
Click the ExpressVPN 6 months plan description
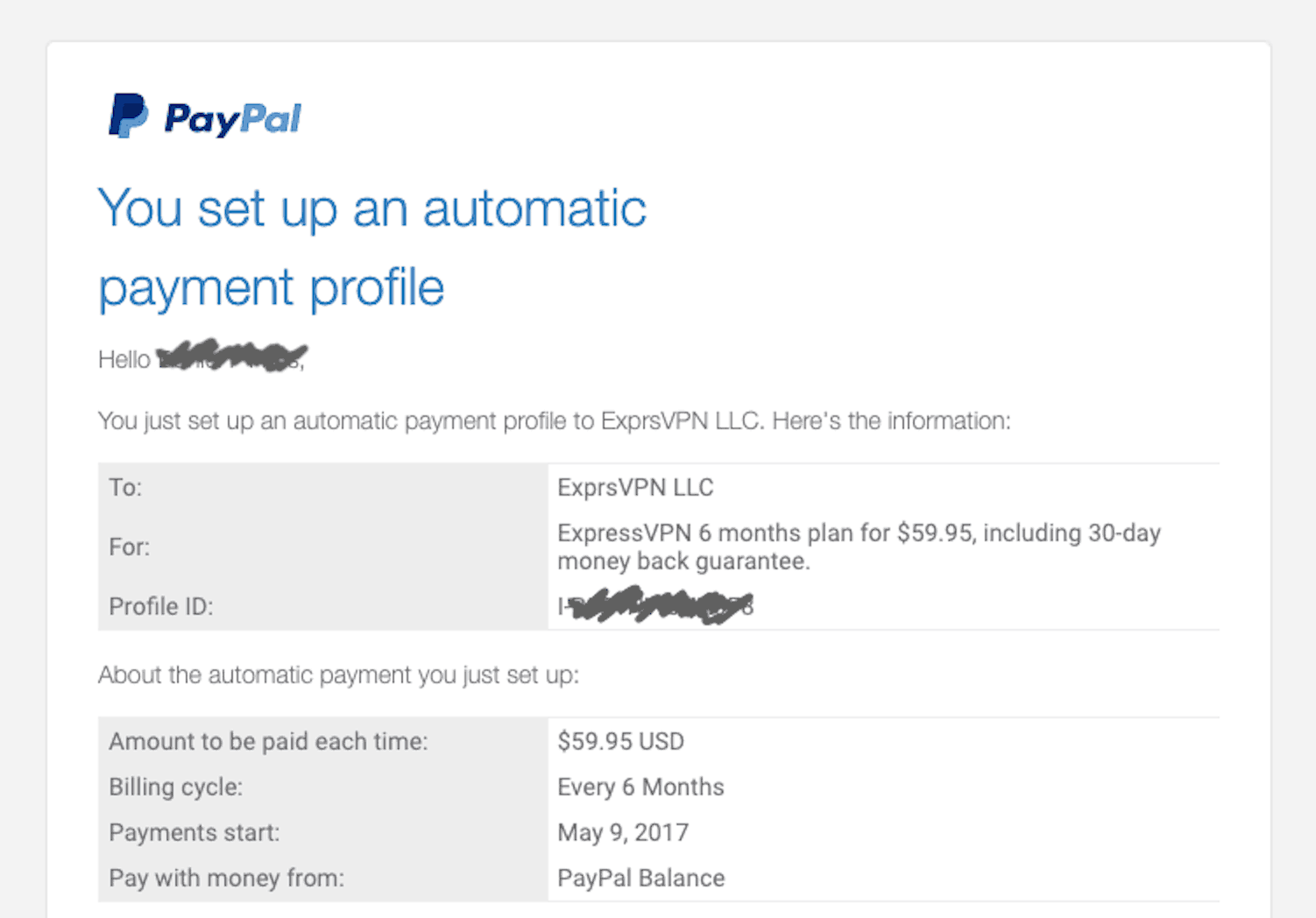click(859, 547)
